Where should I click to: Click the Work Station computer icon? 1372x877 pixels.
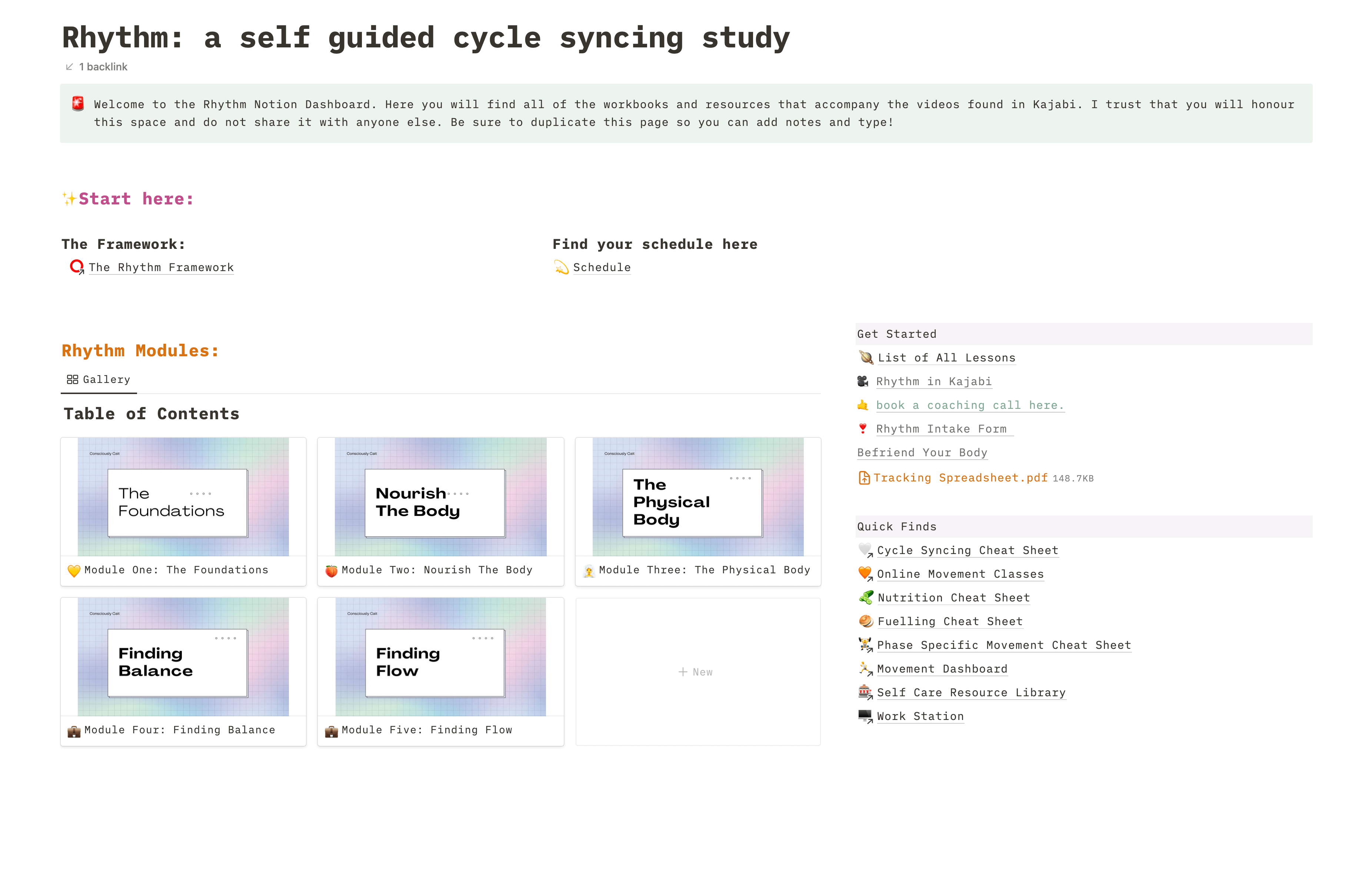click(x=865, y=716)
